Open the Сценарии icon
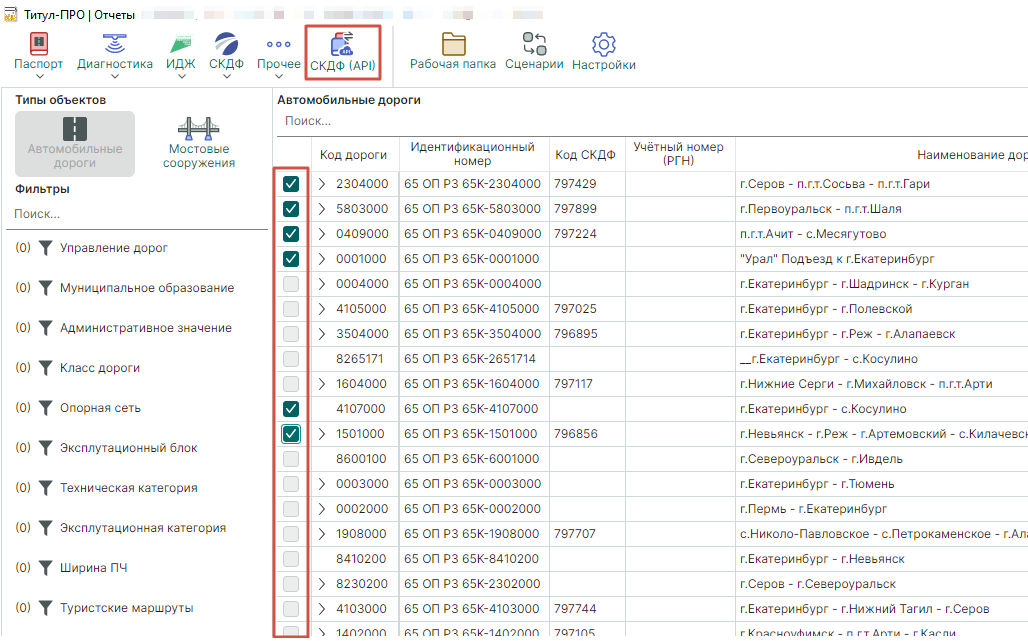This screenshot has width=1028, height=641. point(534,45)
